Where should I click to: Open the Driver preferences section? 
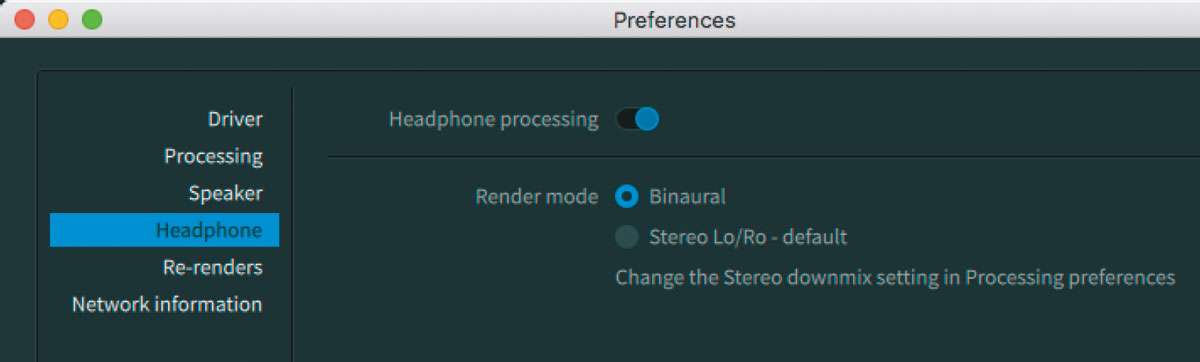click(235, 120)
